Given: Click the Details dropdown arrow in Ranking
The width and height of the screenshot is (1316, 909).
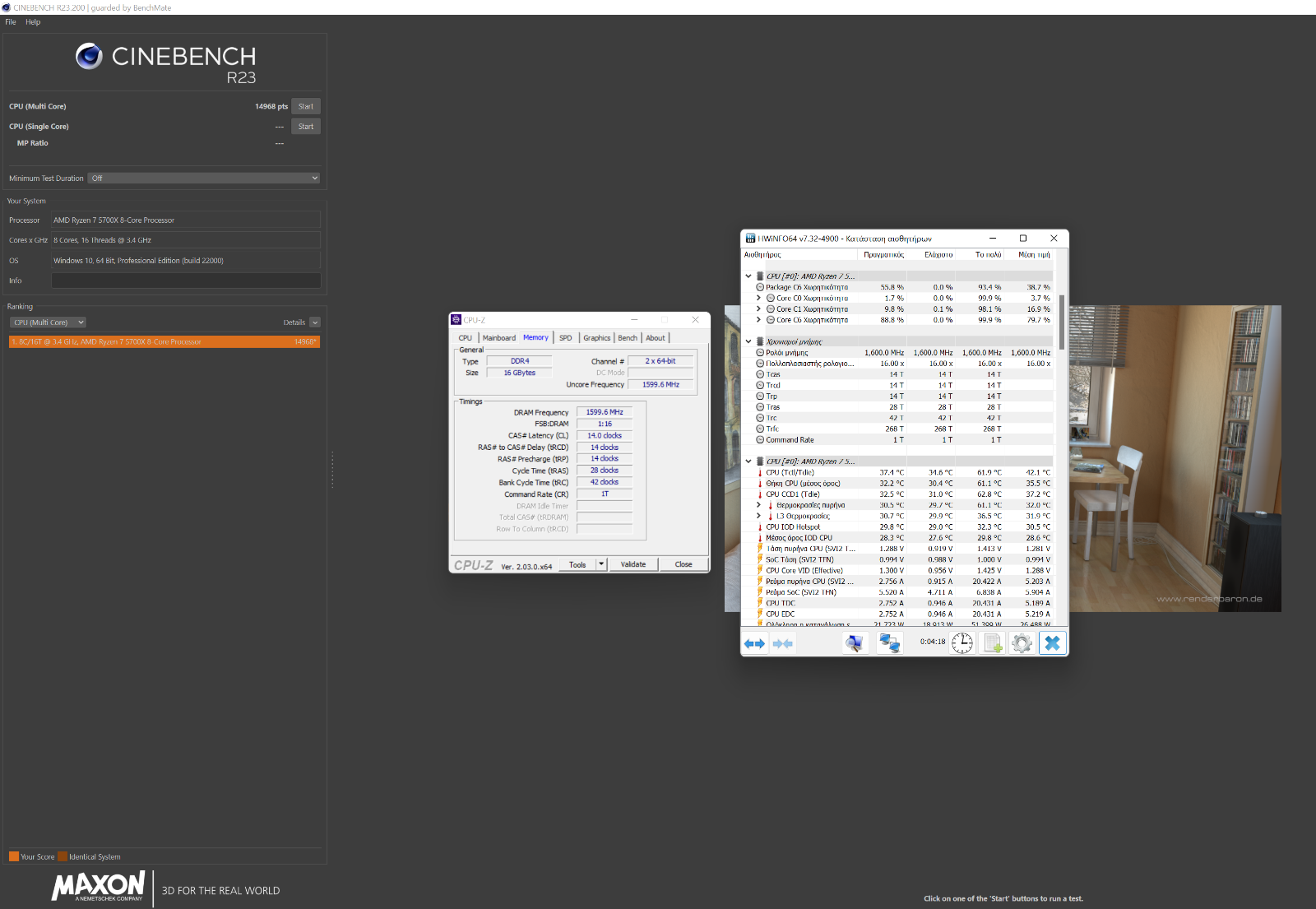Looking at the screenshot, I should [x=315, y=322].
